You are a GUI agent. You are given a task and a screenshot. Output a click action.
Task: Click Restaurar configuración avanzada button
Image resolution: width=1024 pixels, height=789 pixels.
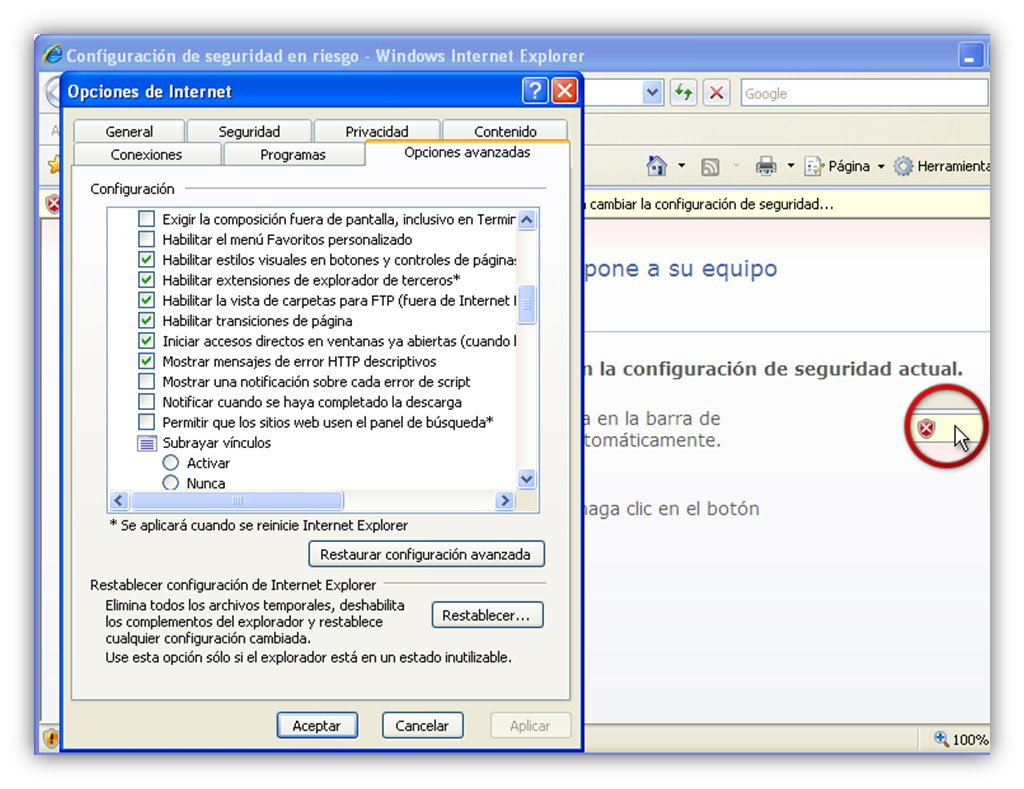pyautogui.click(x=426, y=555)
